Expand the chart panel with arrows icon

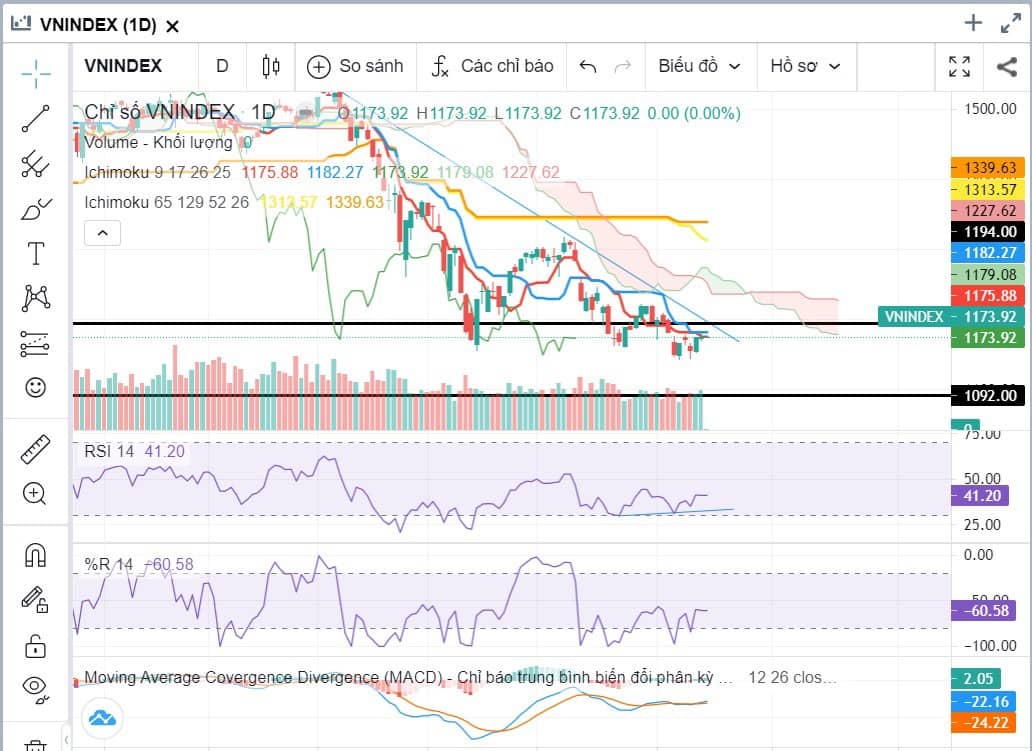tap(1010, 24)
